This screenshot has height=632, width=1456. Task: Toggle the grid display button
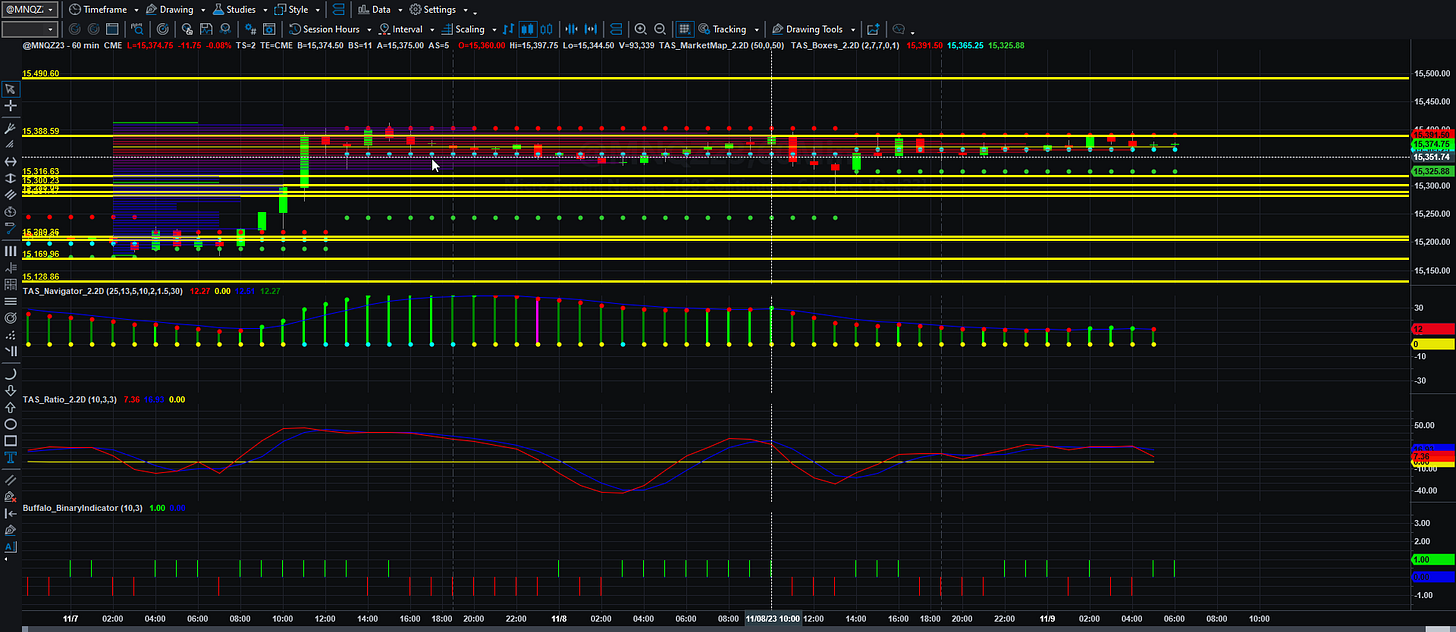coord(685,29)
